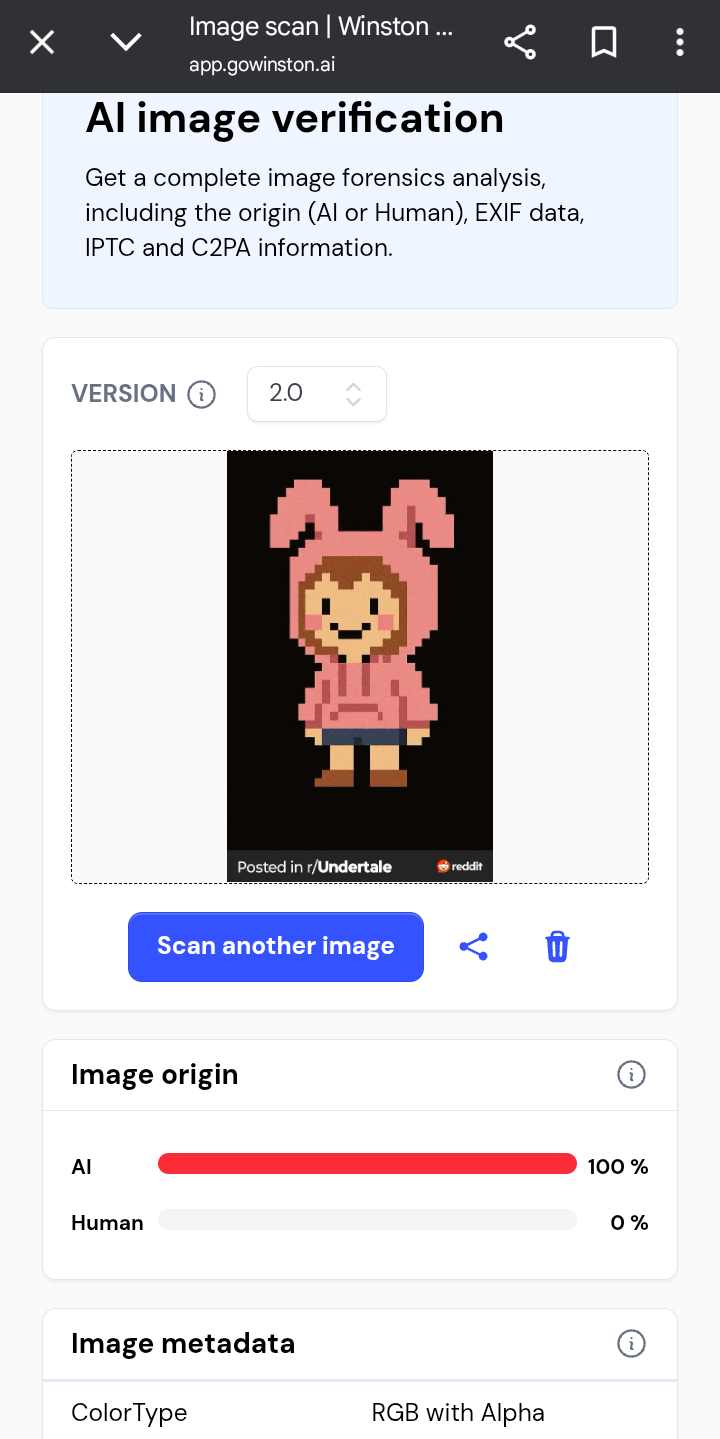
Task: Click the RGB with Alpha value
Action: coord(458,1413)
